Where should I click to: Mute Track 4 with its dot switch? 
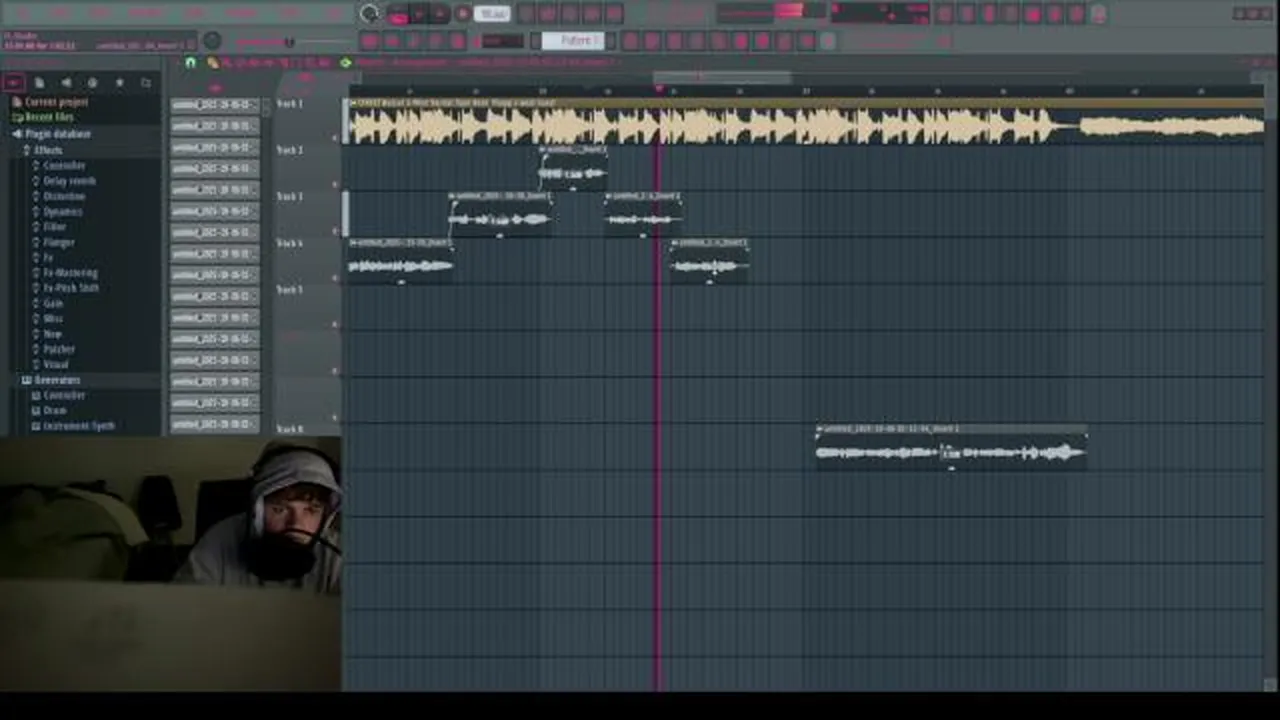pos(335,278)
